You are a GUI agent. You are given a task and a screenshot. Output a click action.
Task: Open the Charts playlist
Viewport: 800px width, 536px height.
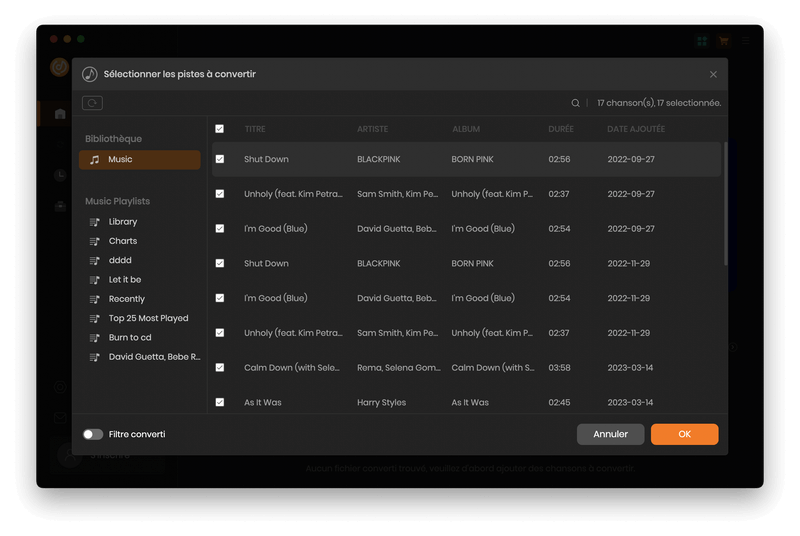click(x=123, y=241)
